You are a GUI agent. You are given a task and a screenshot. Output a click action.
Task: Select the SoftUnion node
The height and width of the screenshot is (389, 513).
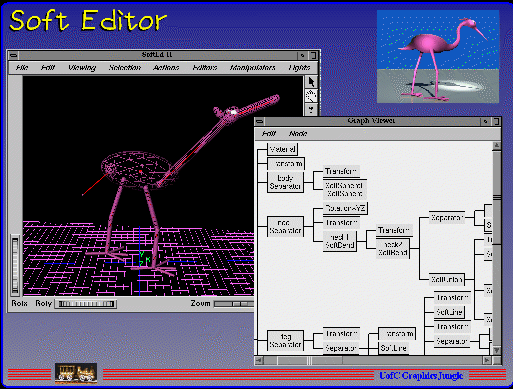point(446,279)
